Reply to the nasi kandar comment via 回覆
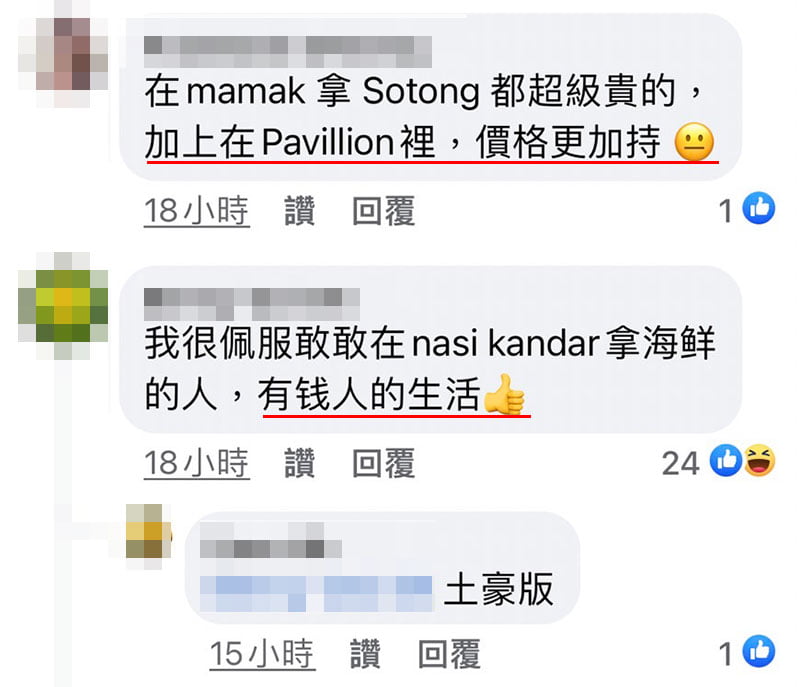 pyautogui.click(x=384, y=463)
